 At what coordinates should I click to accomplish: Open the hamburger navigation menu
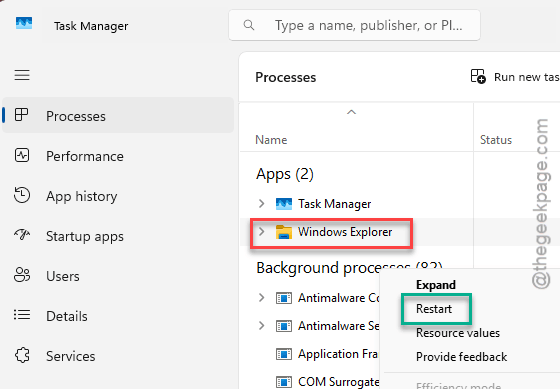pyautogui.click(x=22, y=75)
